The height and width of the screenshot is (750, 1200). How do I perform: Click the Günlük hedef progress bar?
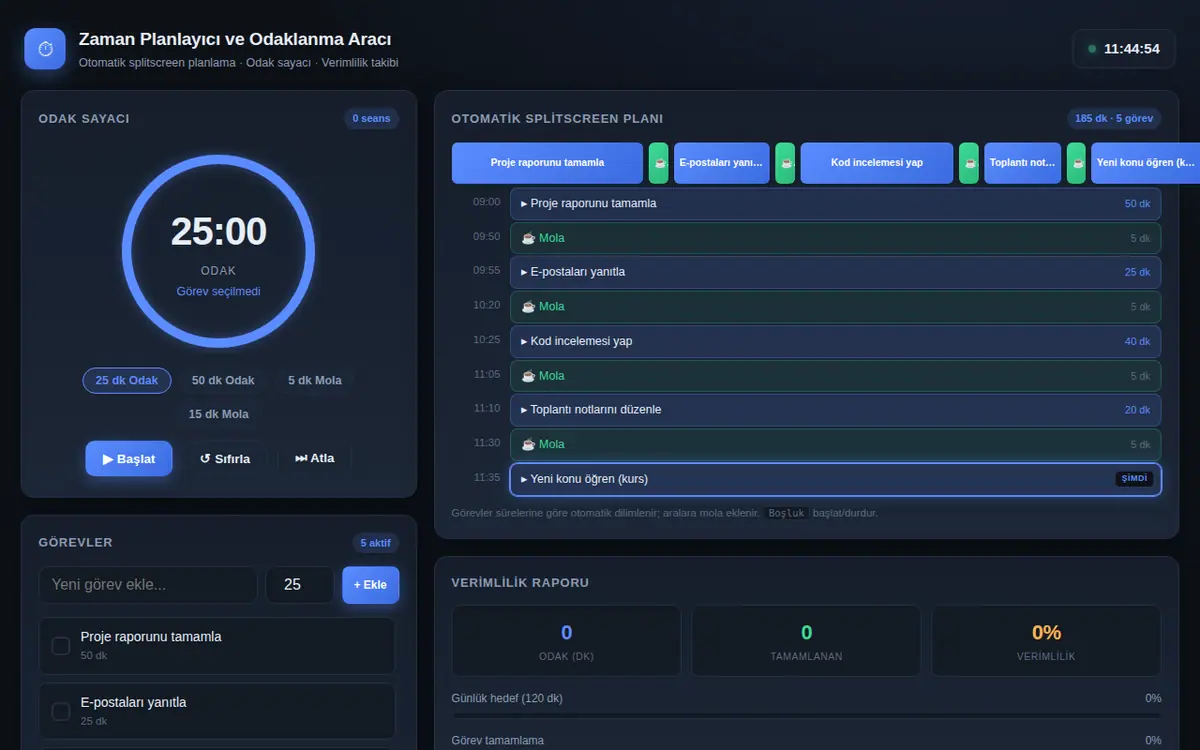coord(806,715)
